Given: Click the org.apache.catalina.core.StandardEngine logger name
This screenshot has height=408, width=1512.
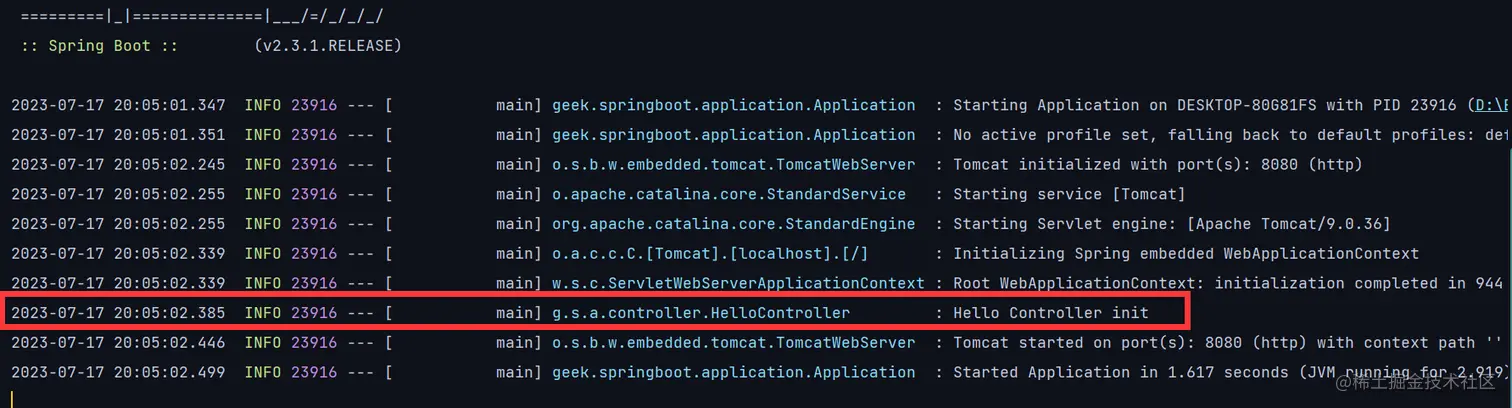Looking at the screenshot, I should tap(733, 224).
